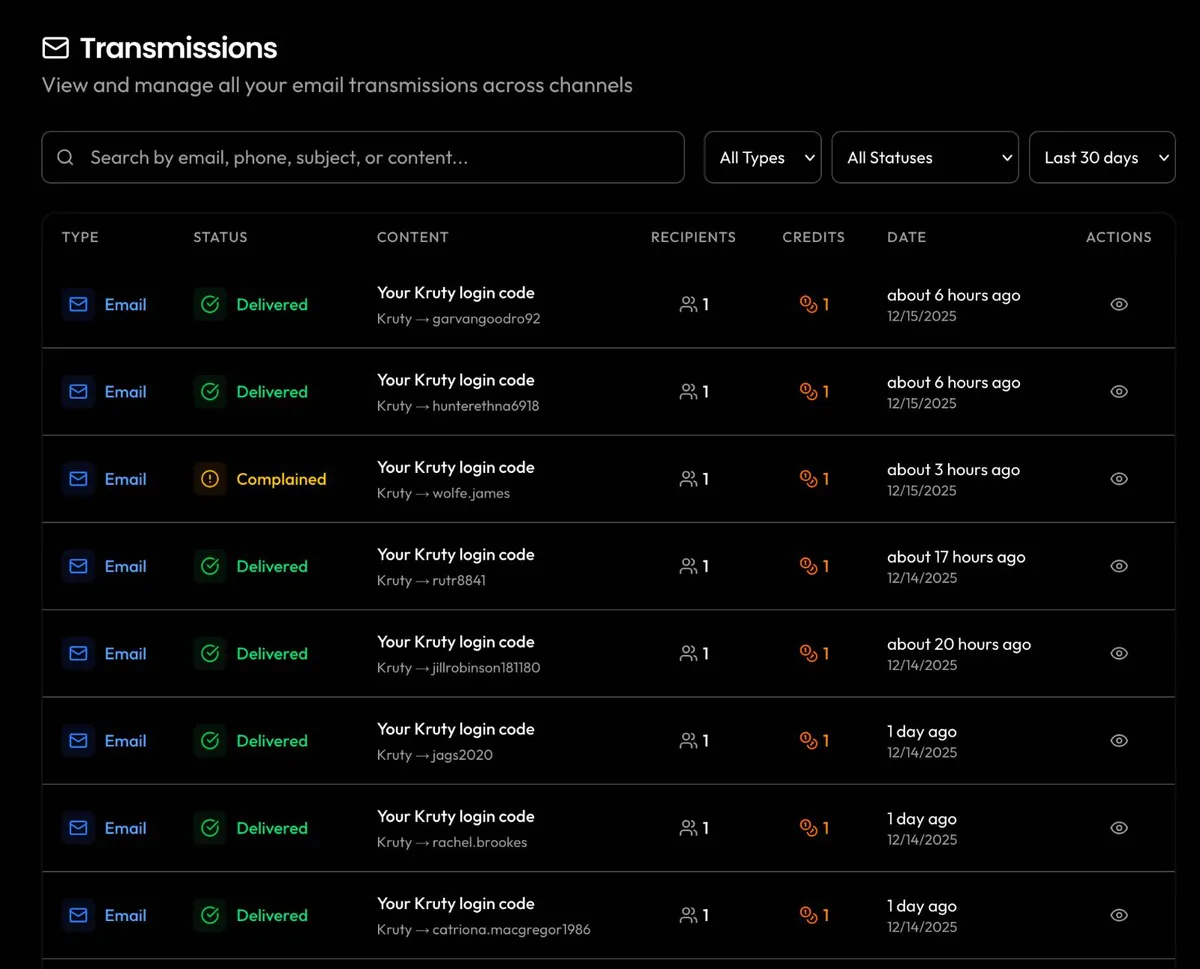This screenshot has height=969, width=1200.
Task: Open the Email link in rutr8841 row
Action: click(125, 566)
